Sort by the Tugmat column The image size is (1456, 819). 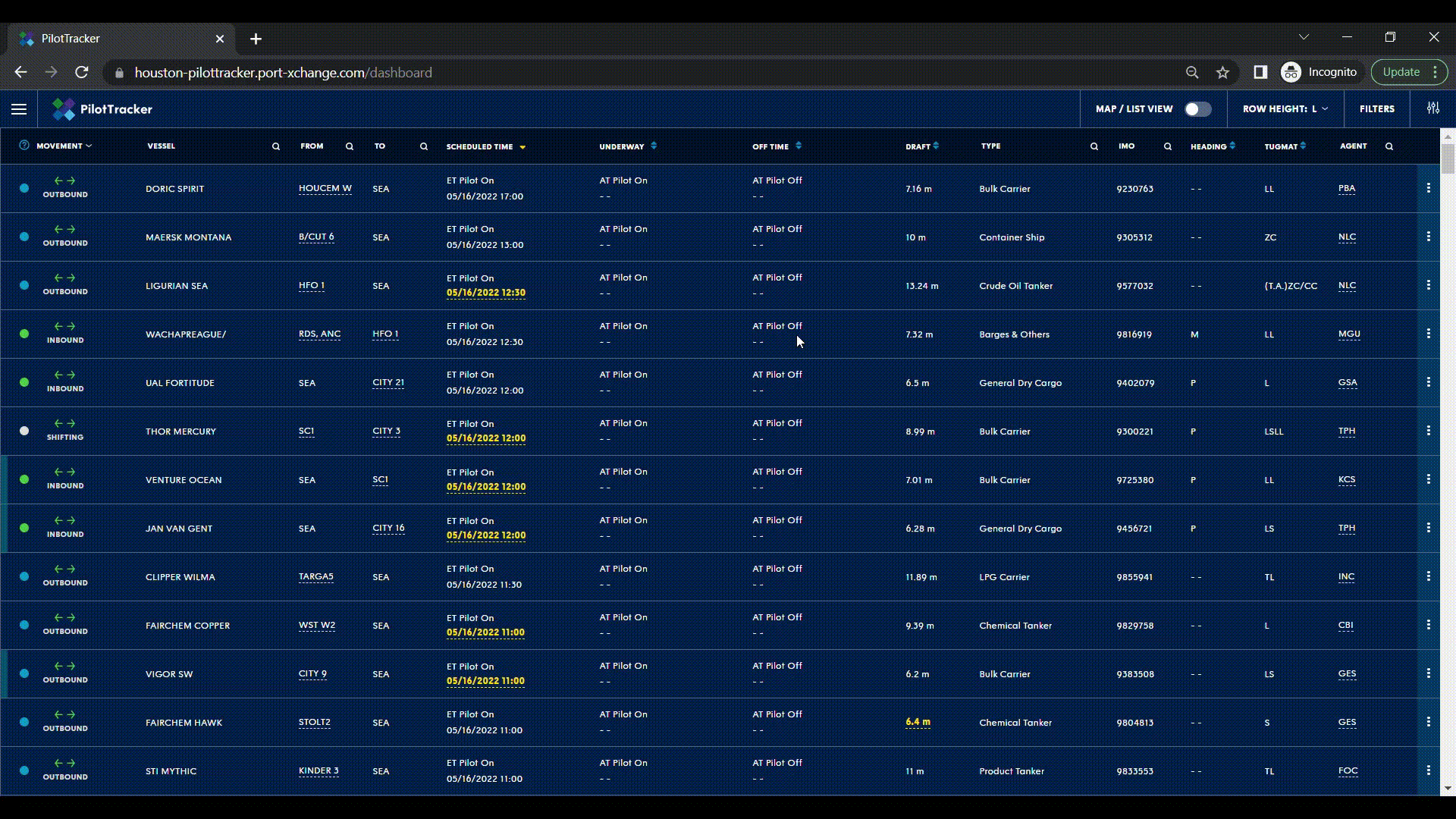coord(1303,146)
